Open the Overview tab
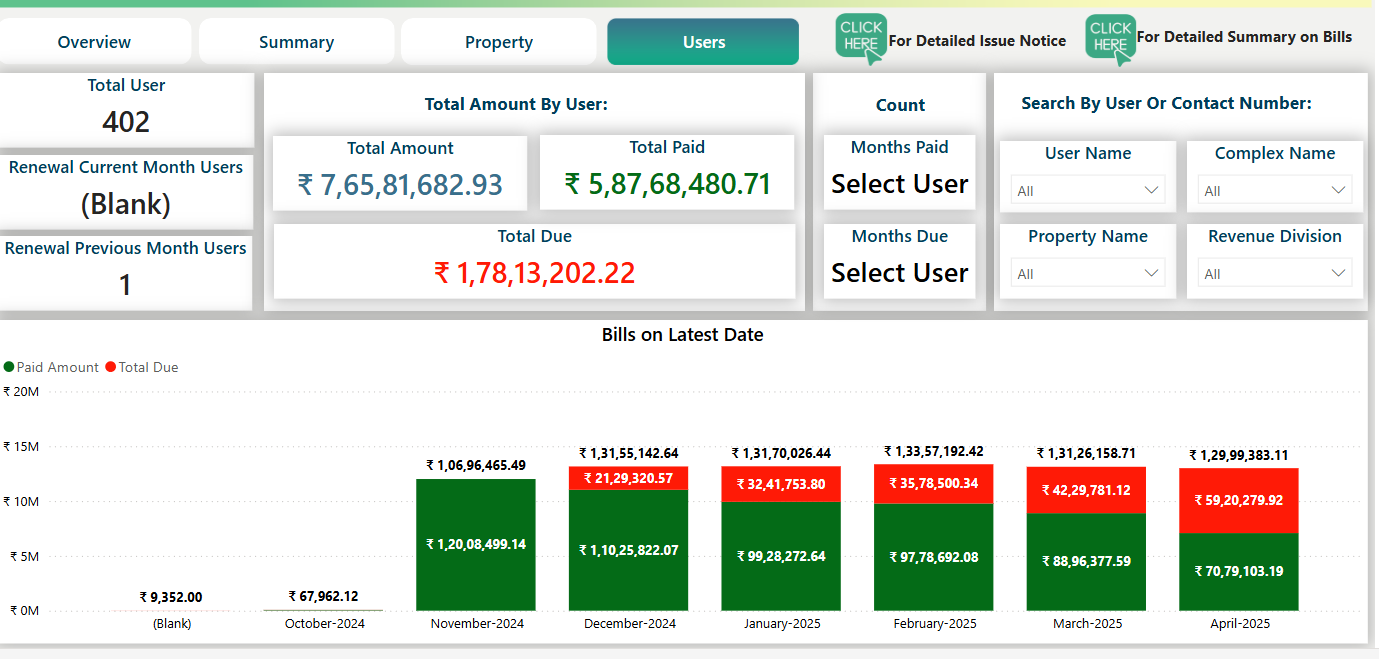 (94, 42)
